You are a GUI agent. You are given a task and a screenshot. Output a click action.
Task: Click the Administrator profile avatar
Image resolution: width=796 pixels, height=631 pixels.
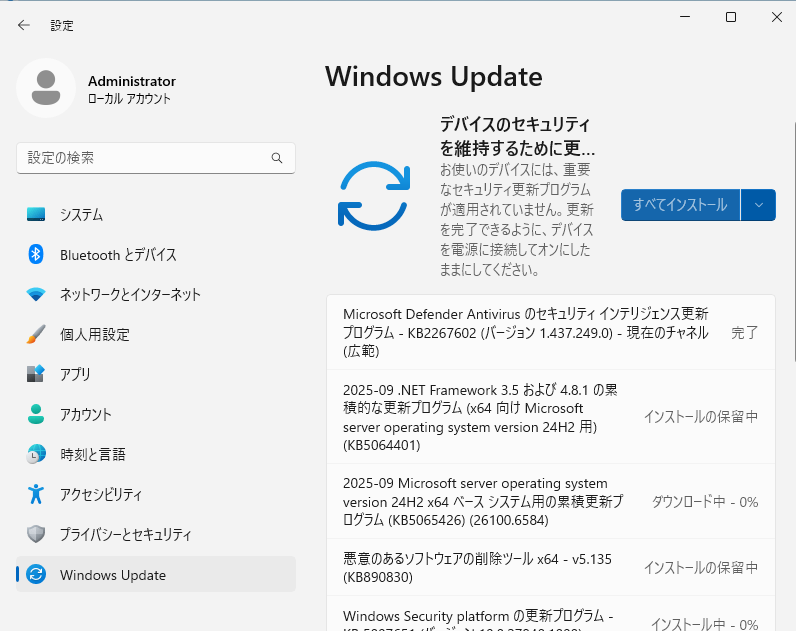(45, 89)
